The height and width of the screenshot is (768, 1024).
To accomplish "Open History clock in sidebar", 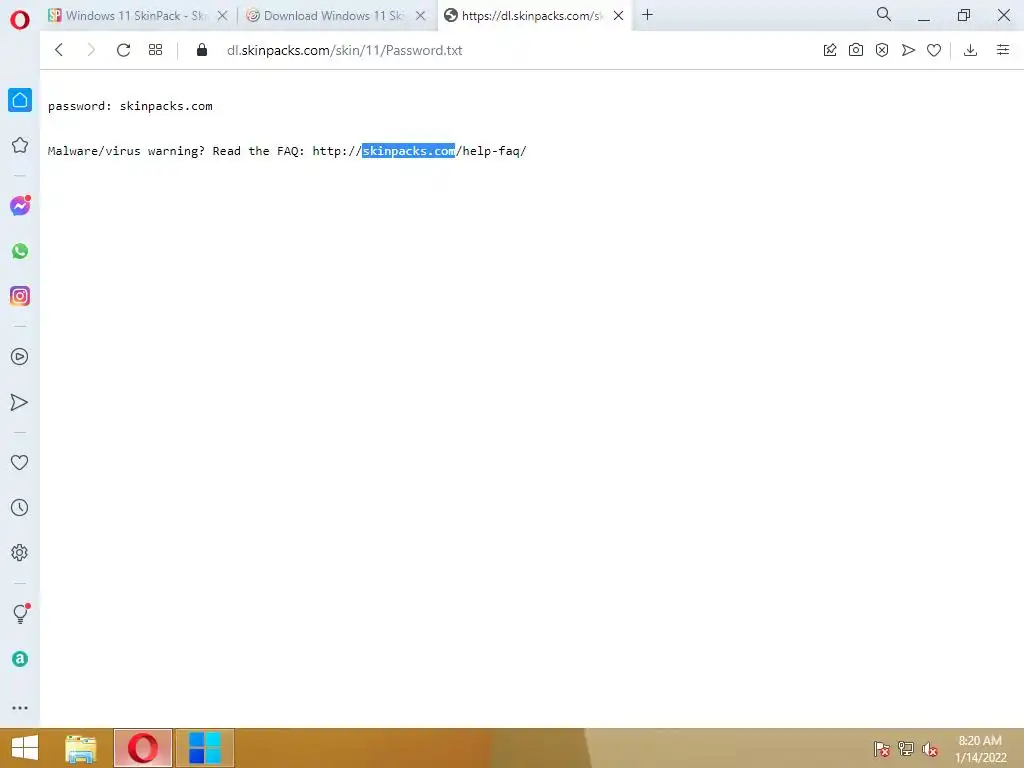I will point(20,507).
